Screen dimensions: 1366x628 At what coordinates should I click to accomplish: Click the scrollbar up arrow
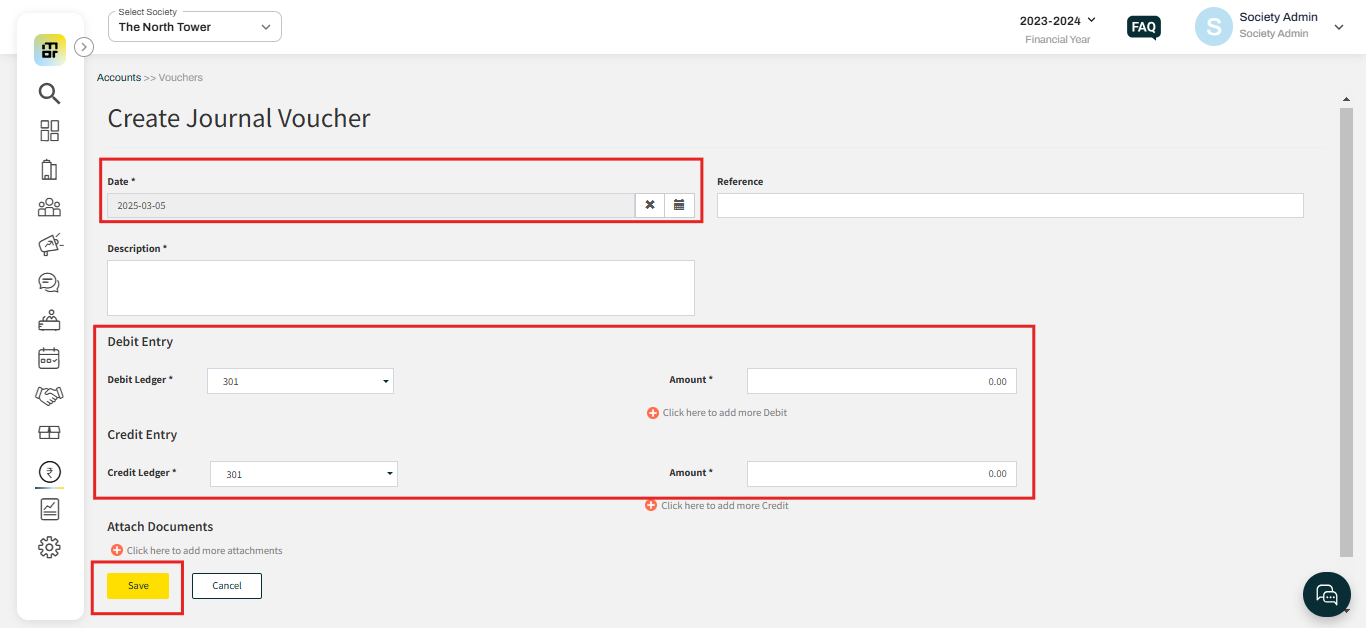coord(1346,100)
